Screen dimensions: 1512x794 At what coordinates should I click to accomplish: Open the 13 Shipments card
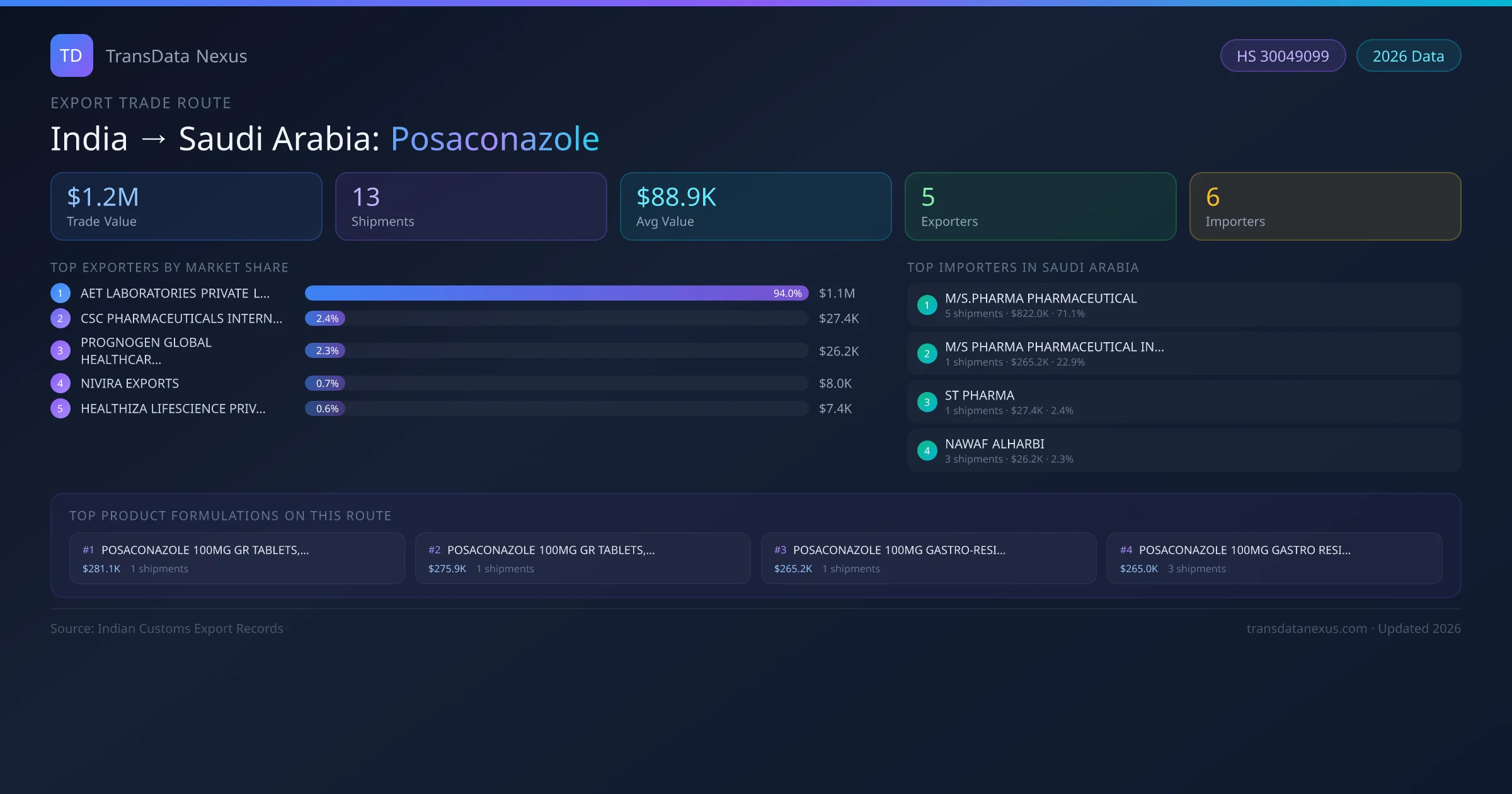click(471, 207)
